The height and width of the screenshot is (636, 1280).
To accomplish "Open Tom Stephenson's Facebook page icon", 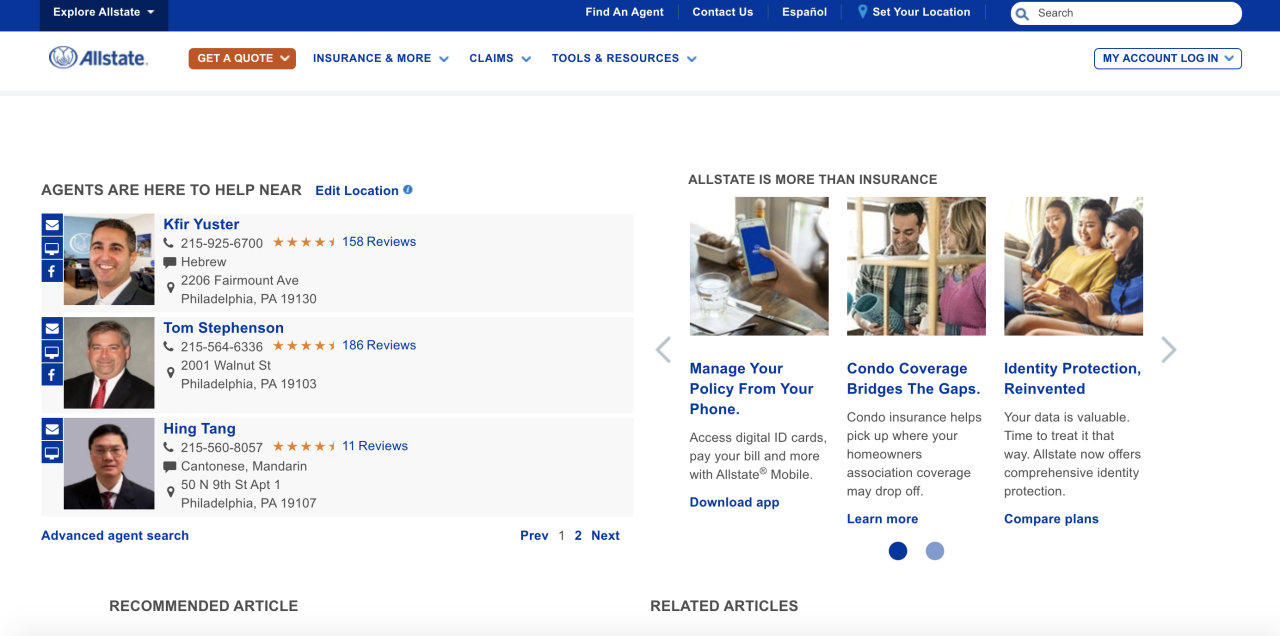I will 51,374.
